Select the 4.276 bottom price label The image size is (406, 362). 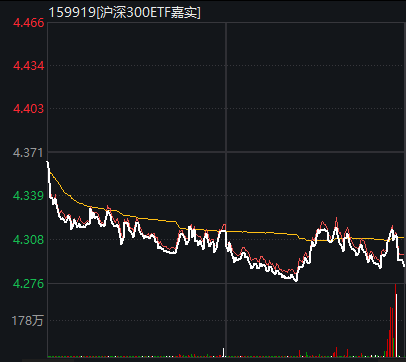pos(28,284)
